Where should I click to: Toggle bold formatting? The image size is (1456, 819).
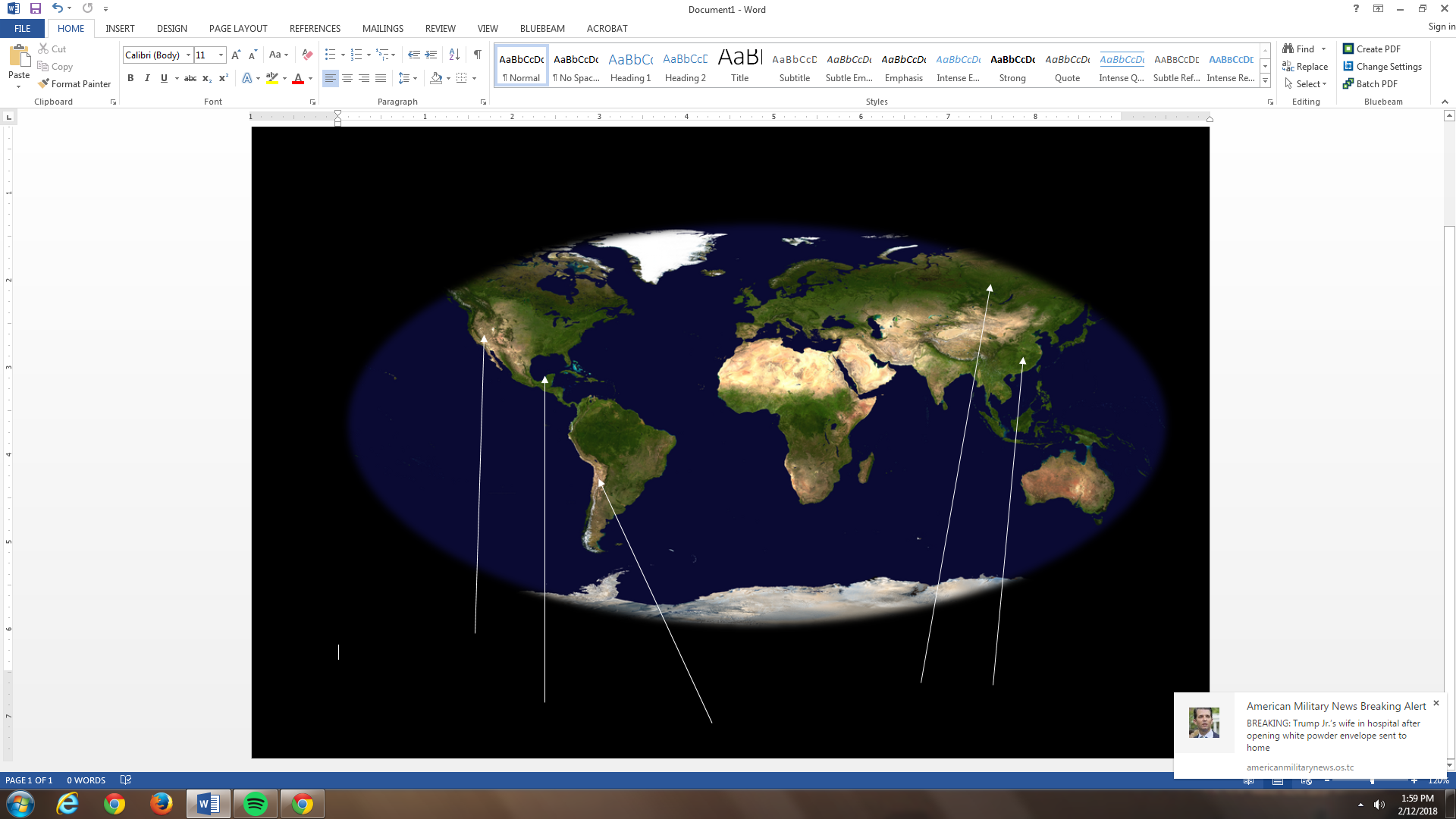click(130, 78)
